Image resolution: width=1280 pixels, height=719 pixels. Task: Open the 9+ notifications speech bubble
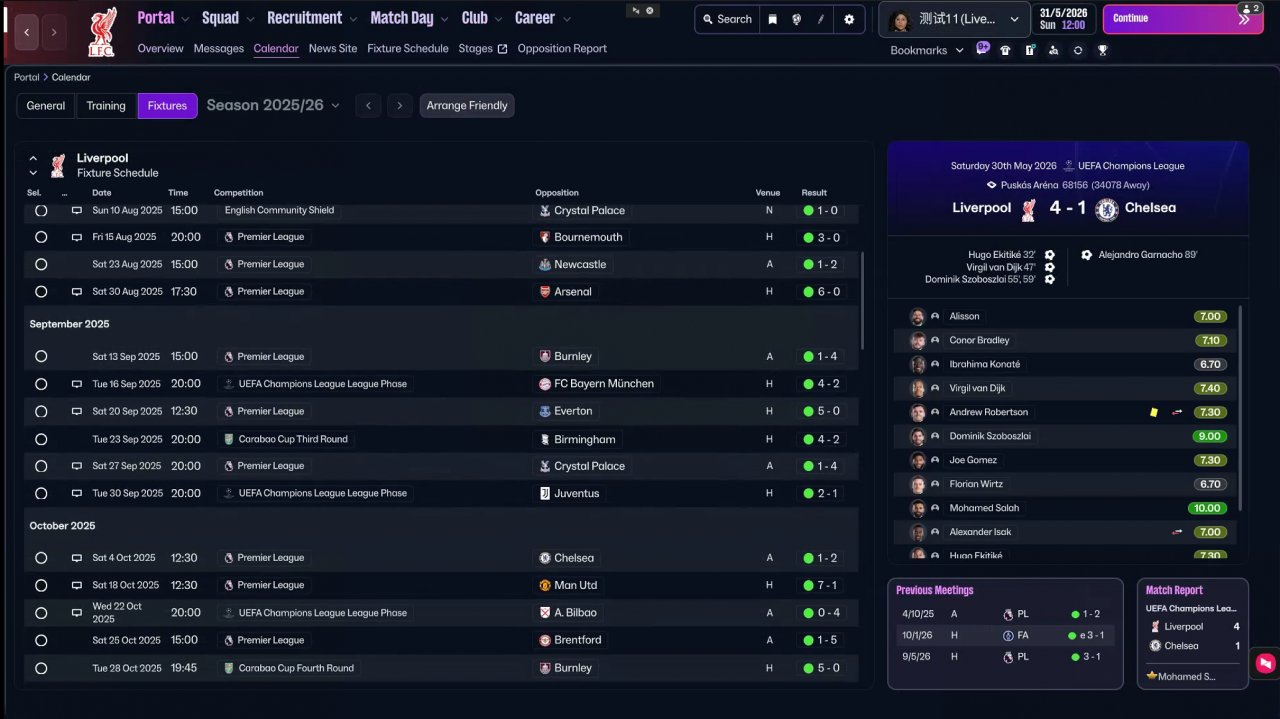(983, 48)
